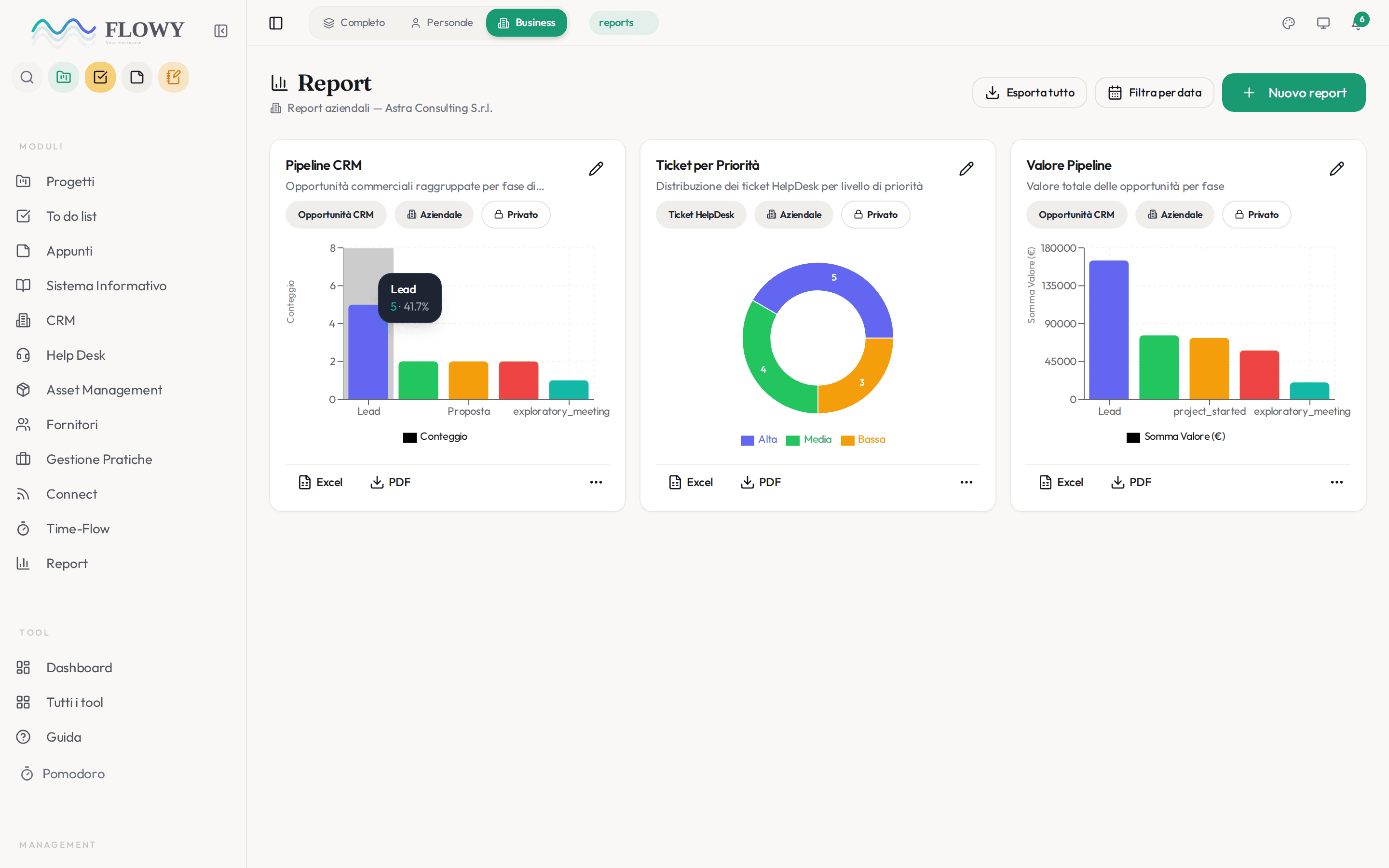The height and width of the screenshot is (868, 1389).
Task: Toggle Privato on Pipeline CRM card
Action: [x=516, y=215]
